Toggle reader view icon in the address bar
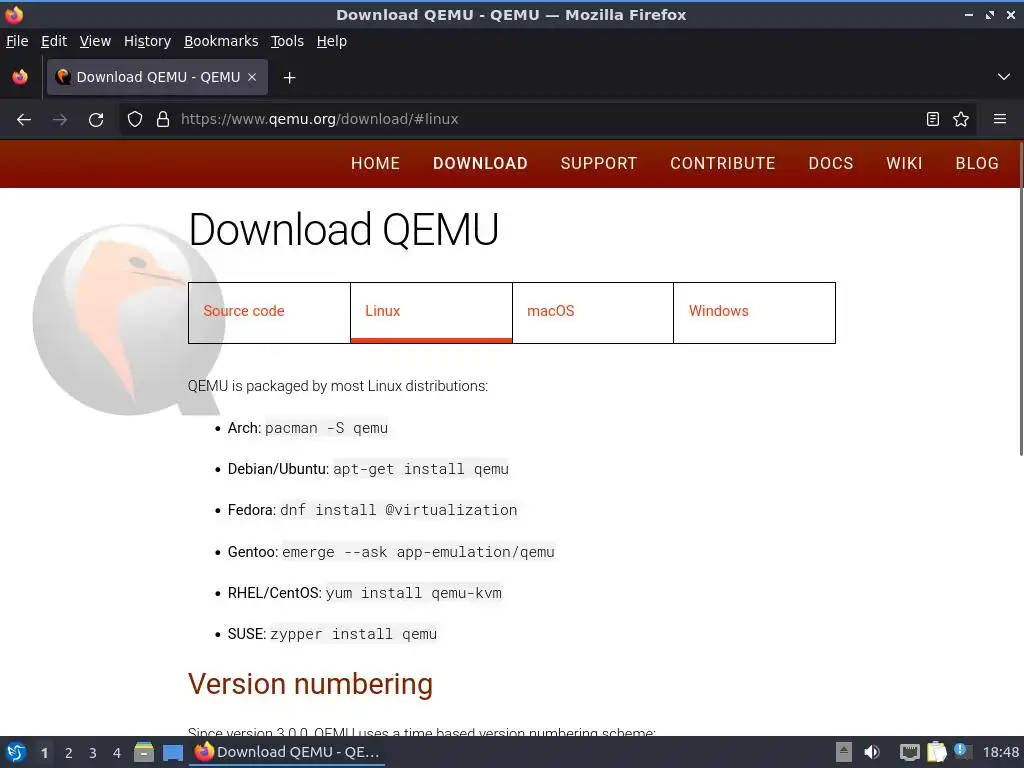The image size is (1024, 768). coord(933,119)
